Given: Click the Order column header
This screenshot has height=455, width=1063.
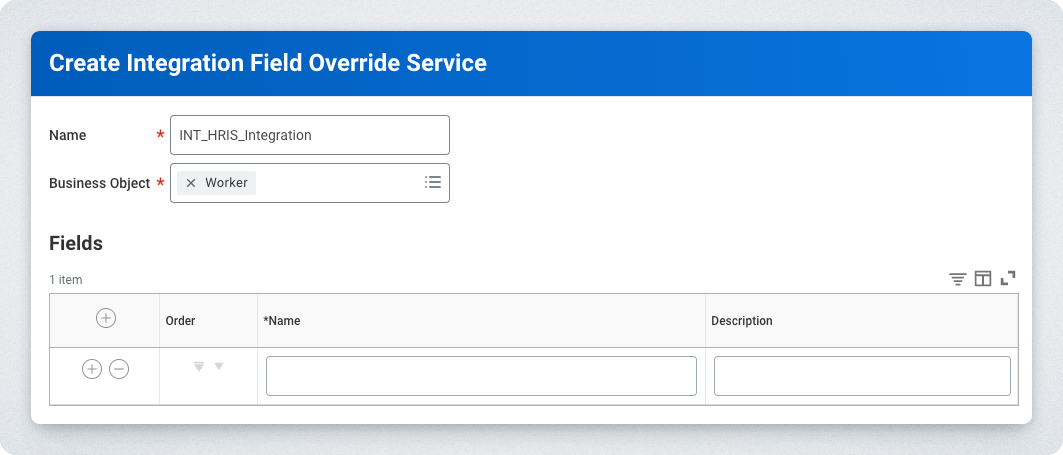Looking at the screenshot, I should tap(180, 321).
